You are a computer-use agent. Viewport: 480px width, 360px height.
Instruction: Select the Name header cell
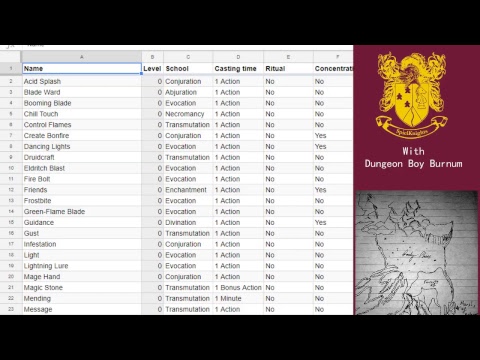[82, 69]
